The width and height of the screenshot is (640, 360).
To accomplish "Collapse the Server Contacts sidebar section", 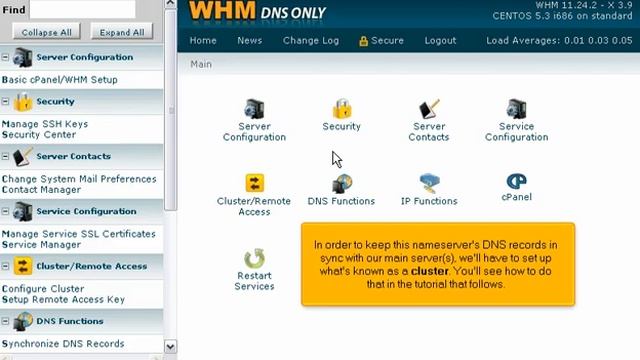I will pyautogui.click(x=5, y=156).
